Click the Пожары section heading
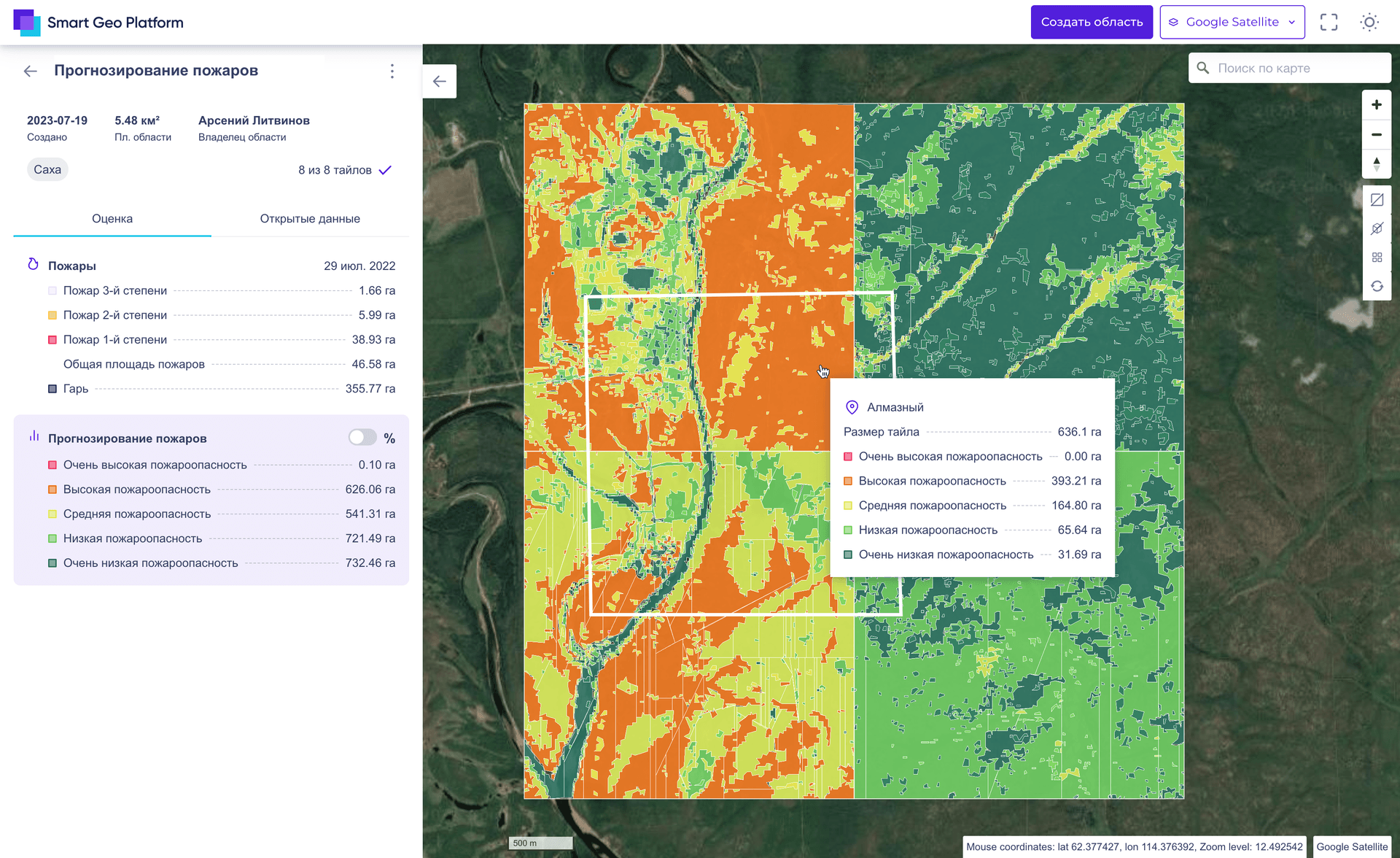1400x858 pixels. 72,266
